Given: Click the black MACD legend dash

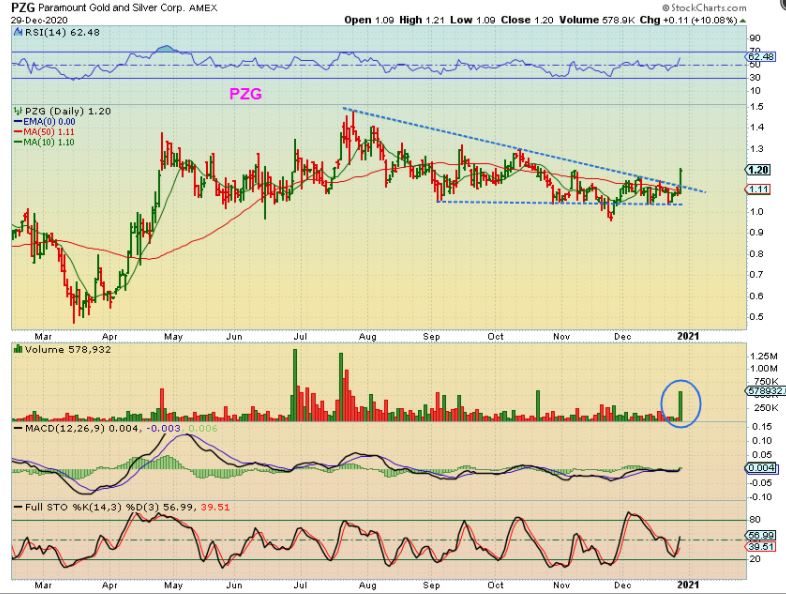Looking at the screenshot, I should pos(19,429).
